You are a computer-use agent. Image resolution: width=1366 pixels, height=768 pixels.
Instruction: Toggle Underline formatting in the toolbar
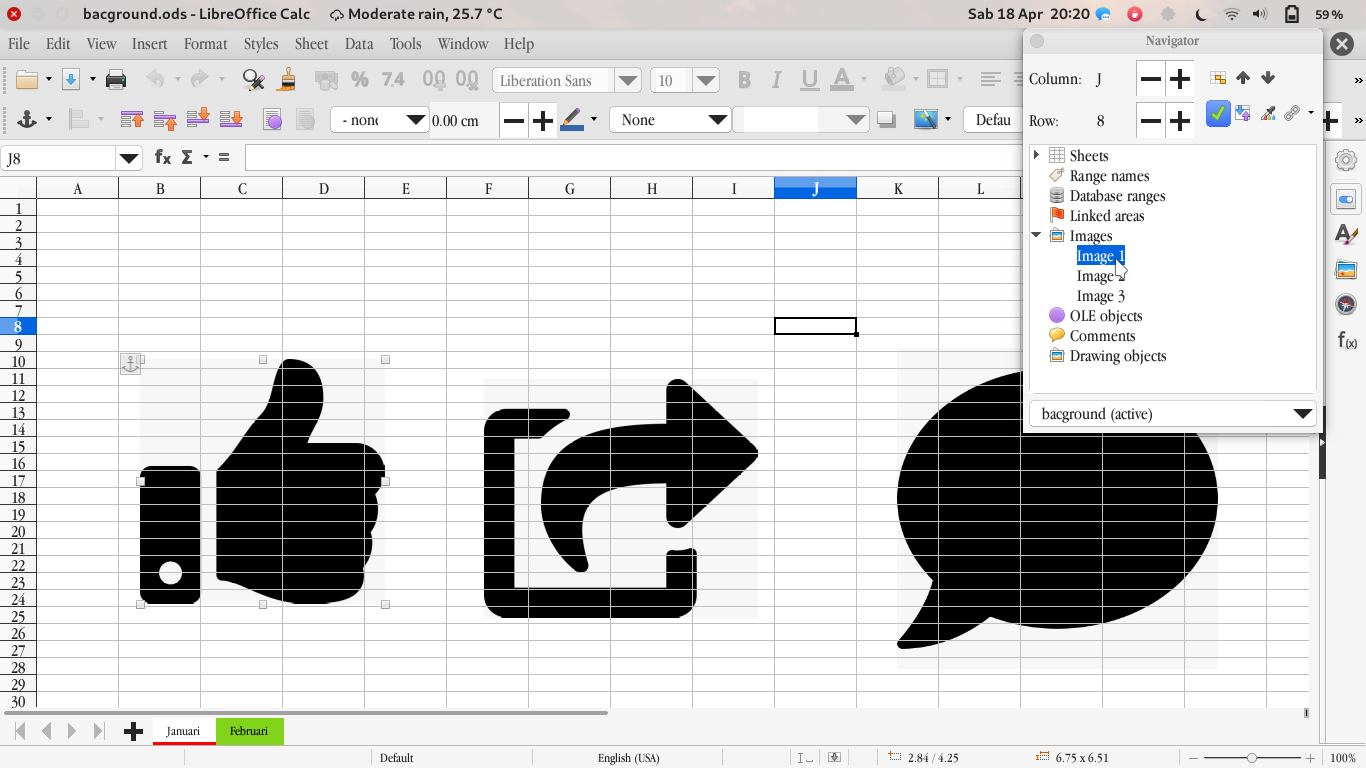(x=809, y=80)
